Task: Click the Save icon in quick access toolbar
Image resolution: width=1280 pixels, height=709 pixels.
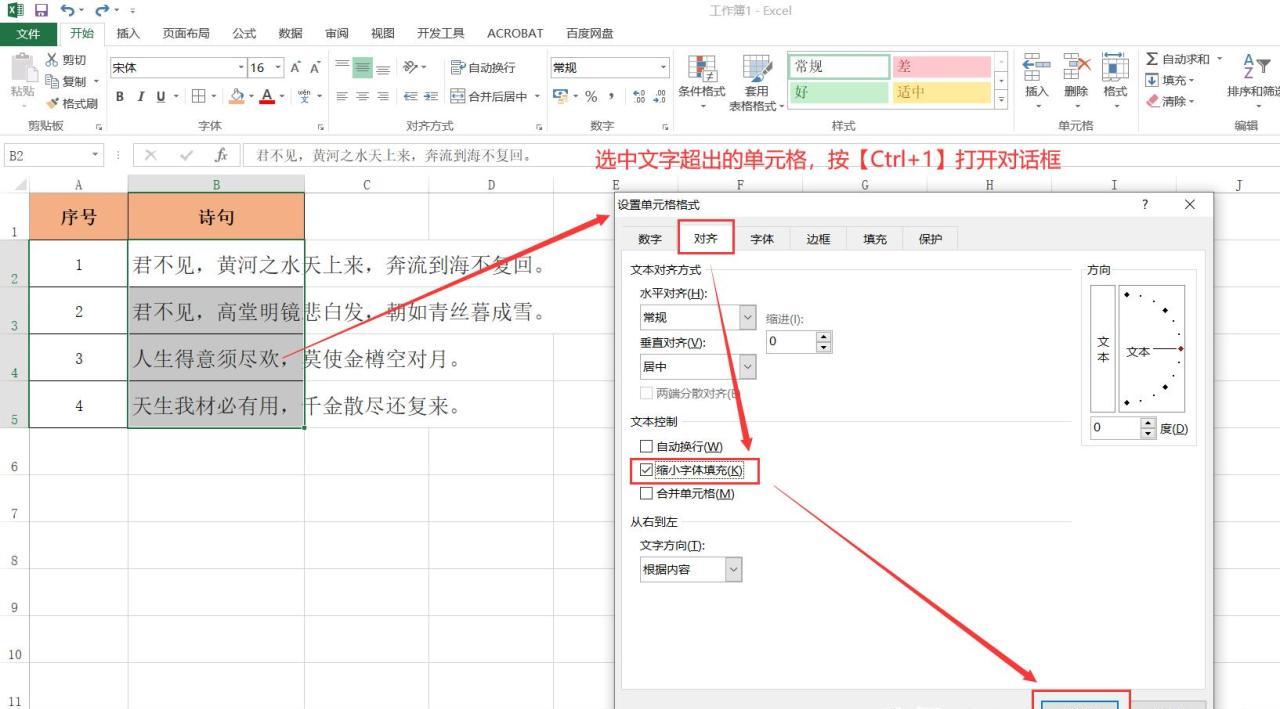Action: (41, 10)
